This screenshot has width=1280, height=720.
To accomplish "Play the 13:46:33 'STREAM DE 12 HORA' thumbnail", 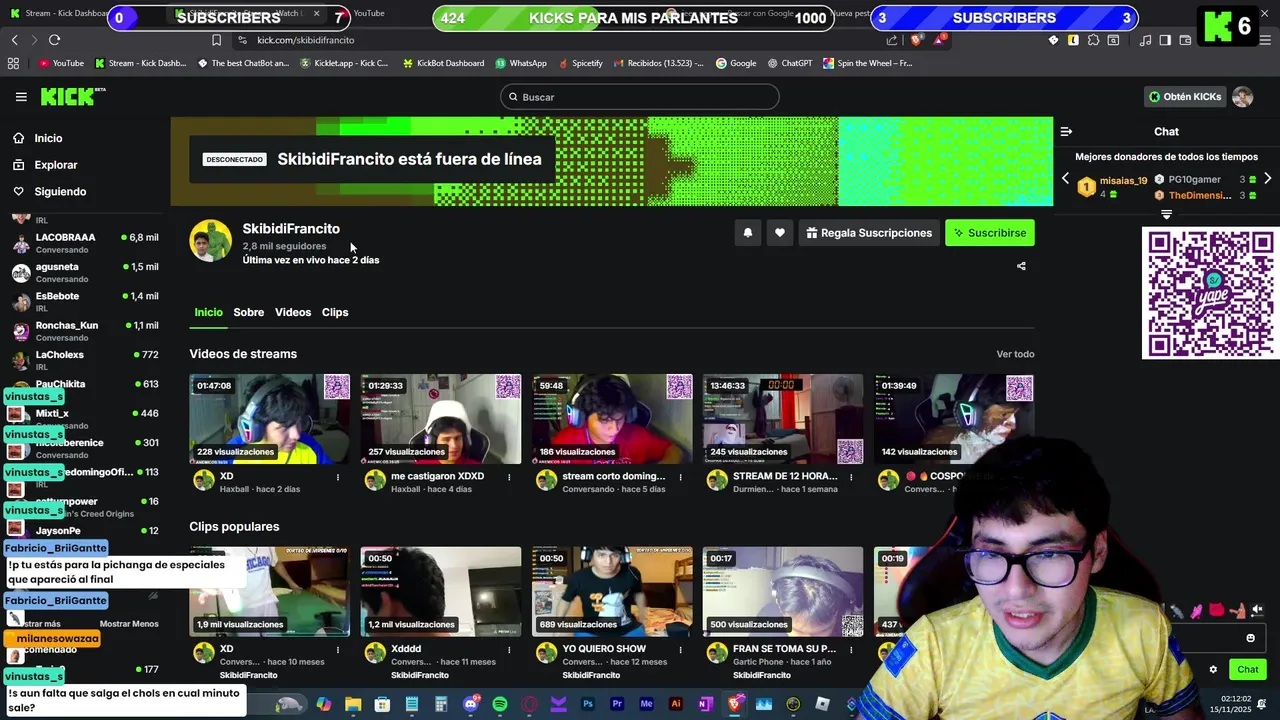I will pyautogui.click(x=783, y=419).
